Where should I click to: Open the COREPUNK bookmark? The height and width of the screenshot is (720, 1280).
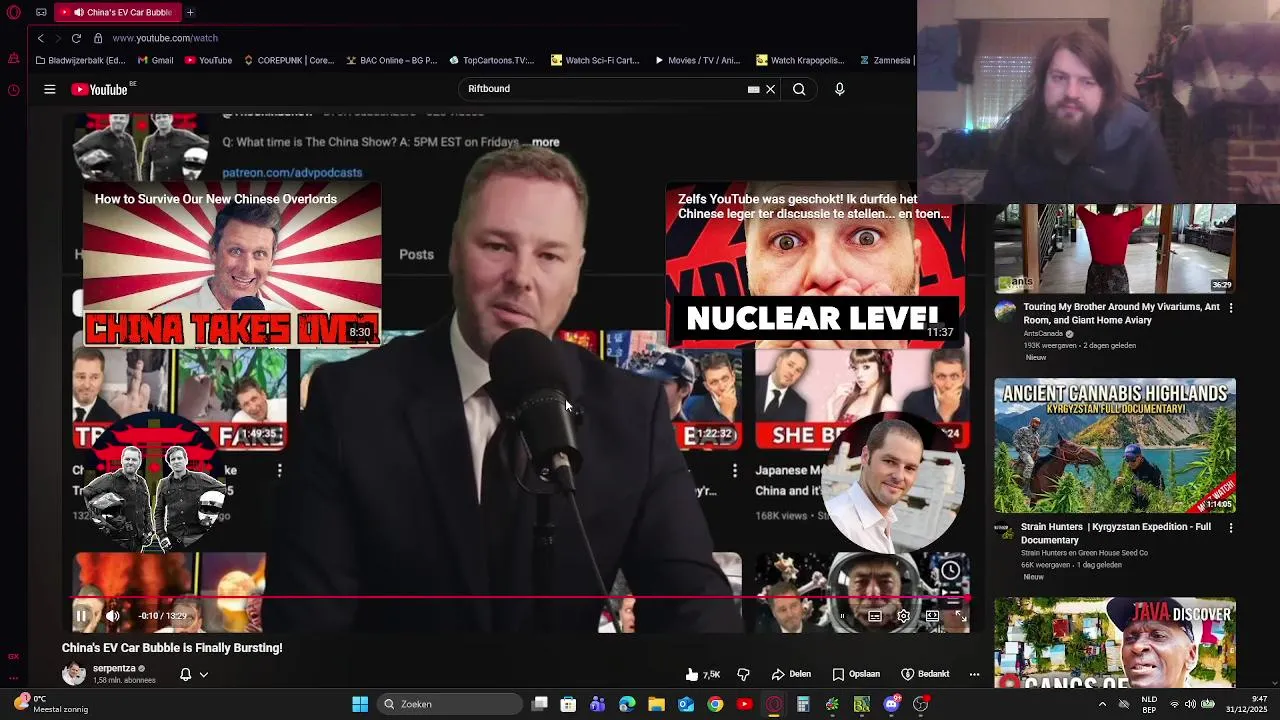288,60
